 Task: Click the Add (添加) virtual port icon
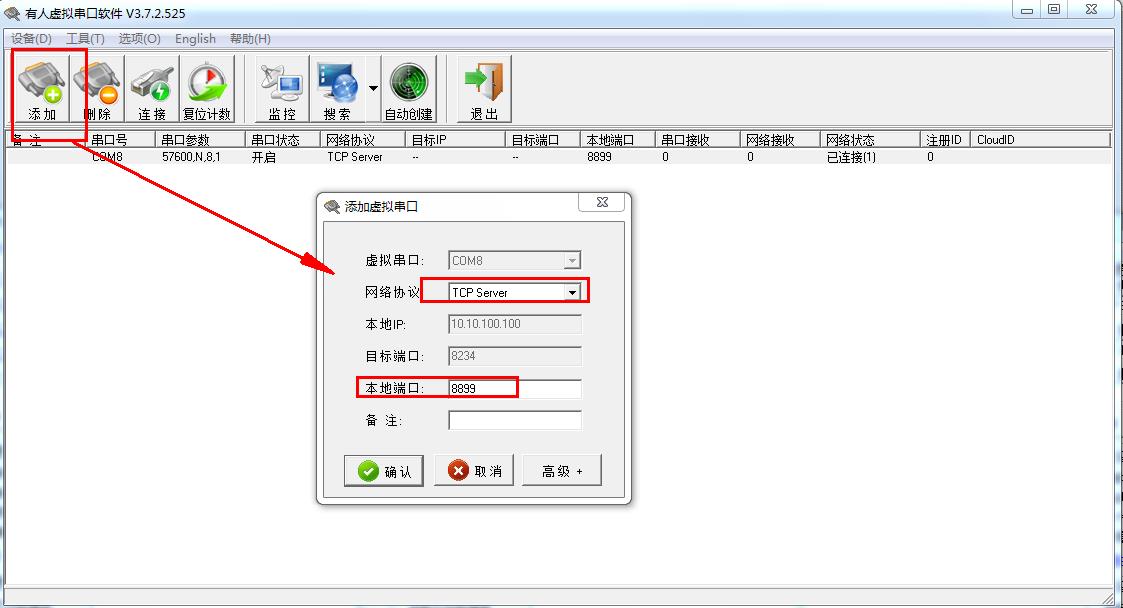(x=42, y=89)
